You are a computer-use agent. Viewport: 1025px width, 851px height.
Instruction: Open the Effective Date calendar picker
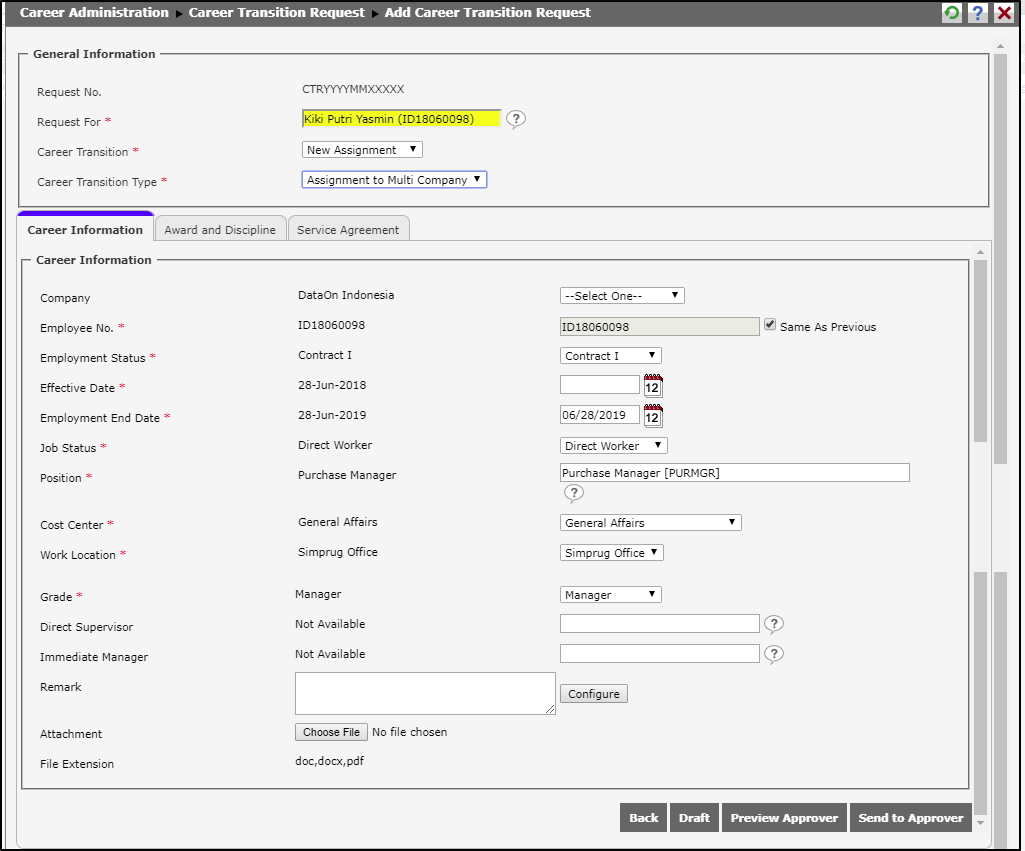coord(653,386)
